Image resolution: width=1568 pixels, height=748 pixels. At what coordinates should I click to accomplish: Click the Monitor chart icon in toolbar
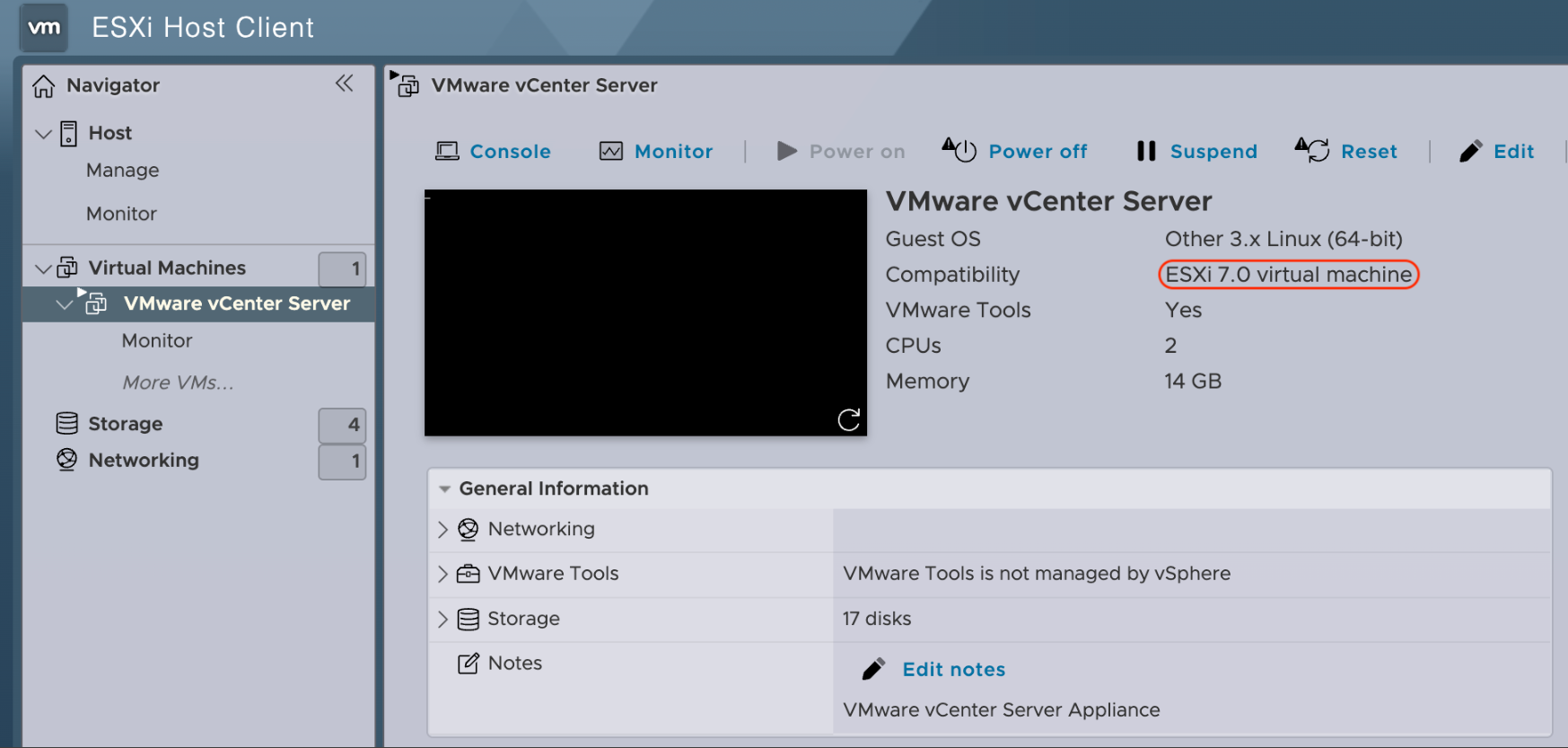tap(611, 151)
